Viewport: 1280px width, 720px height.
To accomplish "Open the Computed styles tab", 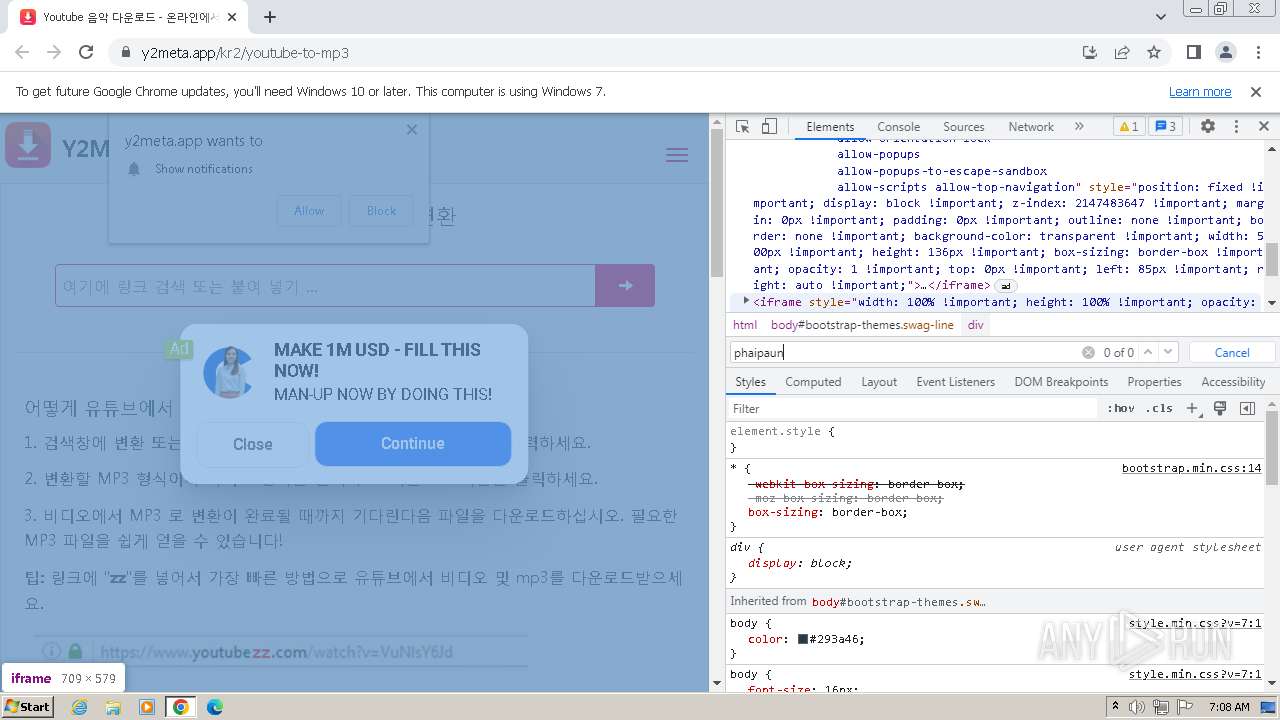I will pyautogui.click(x=813, y=382).
